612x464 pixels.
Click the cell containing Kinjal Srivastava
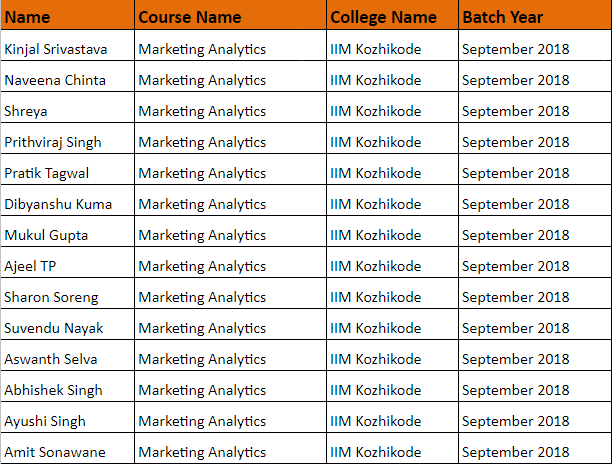(66, 48)
